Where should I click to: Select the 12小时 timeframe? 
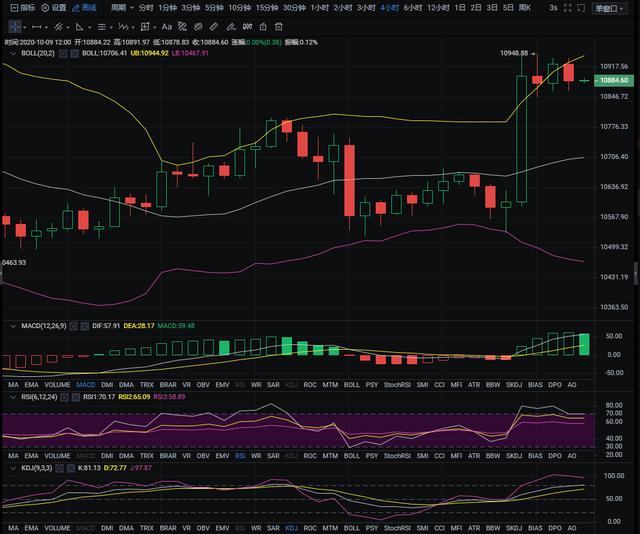point(438,8)
